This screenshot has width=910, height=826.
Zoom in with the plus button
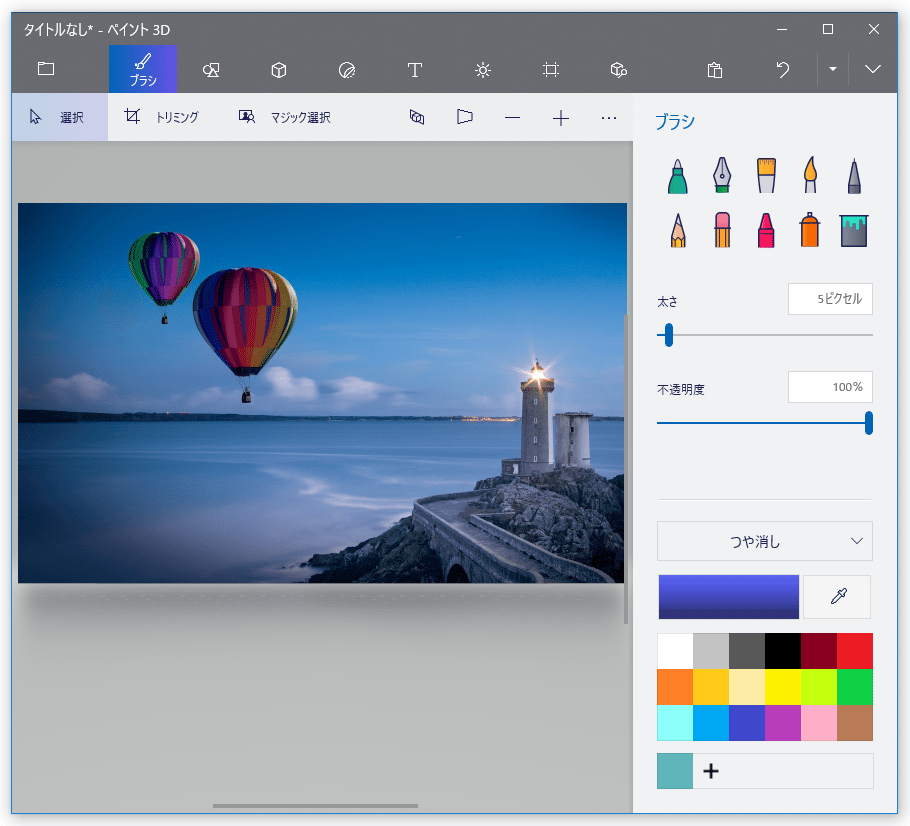click(561, 118)
